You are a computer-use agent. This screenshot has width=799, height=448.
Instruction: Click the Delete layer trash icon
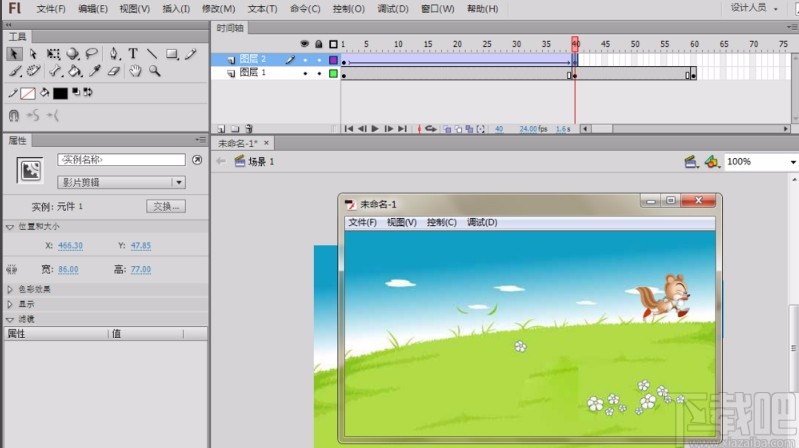tap(249, 129)
